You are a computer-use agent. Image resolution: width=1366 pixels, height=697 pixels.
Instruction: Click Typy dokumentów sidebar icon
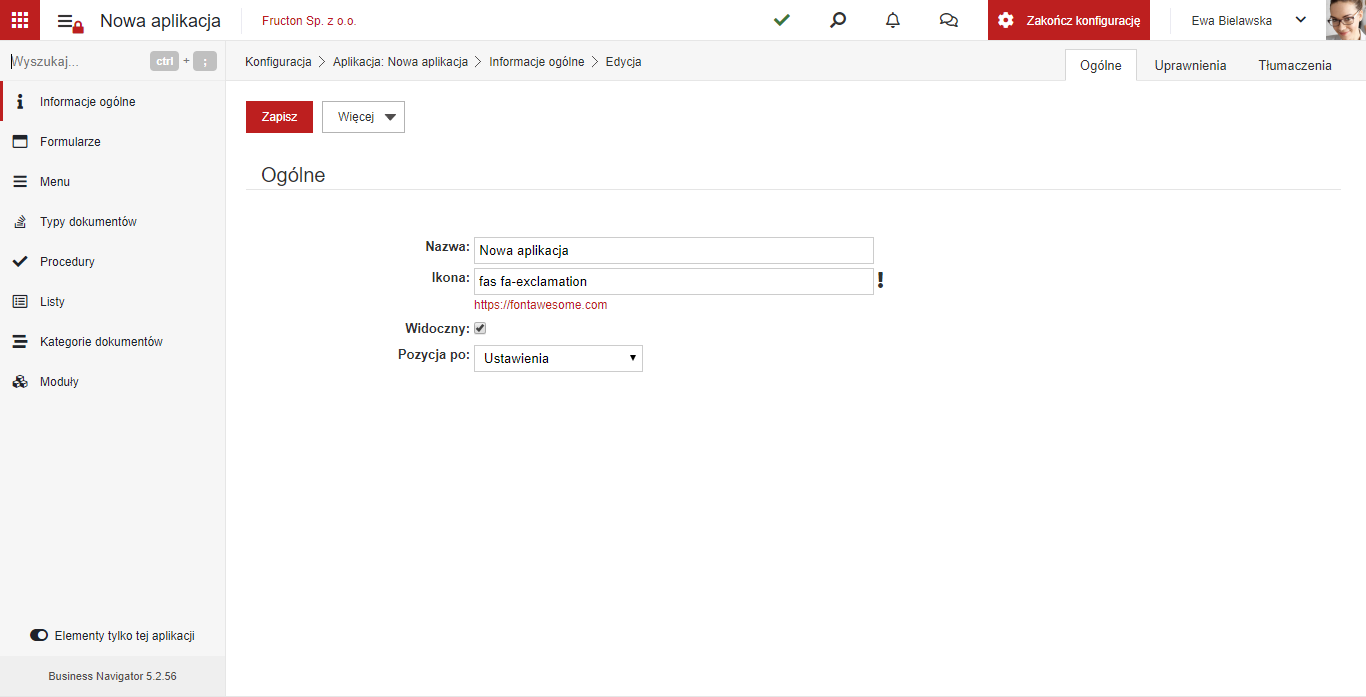coord(20,222)
